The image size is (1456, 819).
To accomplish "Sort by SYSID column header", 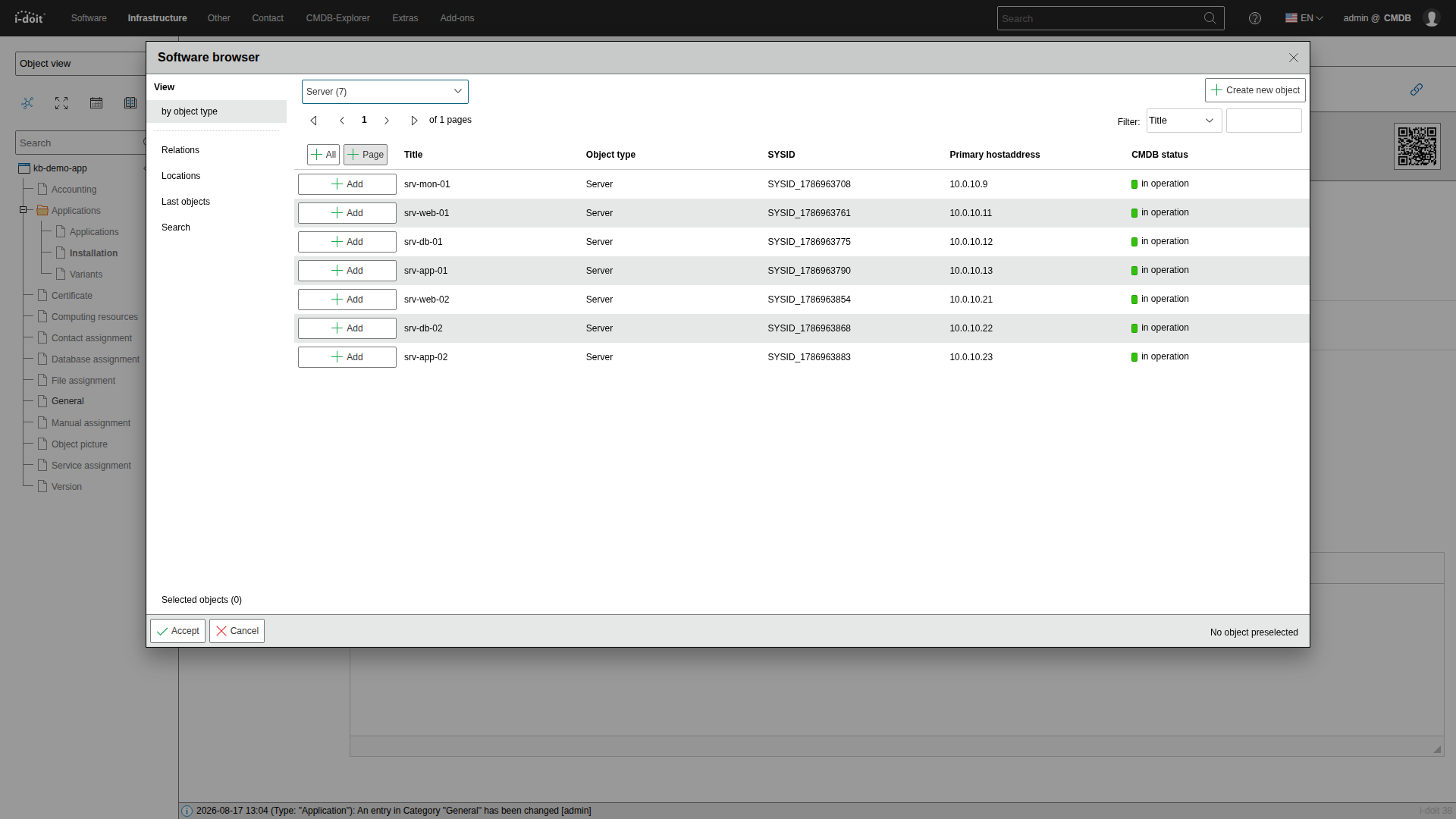I will click(781, 155).
